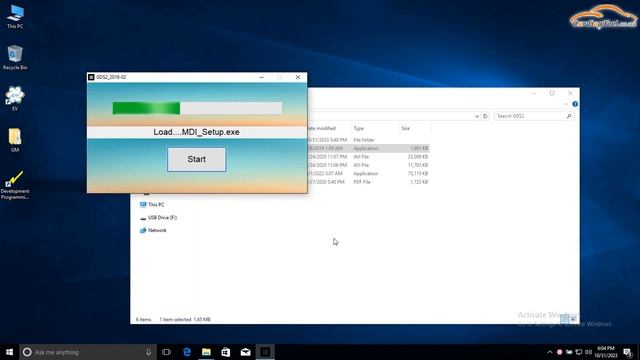The height and width of the screenshot is (360, 640).
Task: Close the GDS2_2019-02 installer window
Action: tap(298, 77)
